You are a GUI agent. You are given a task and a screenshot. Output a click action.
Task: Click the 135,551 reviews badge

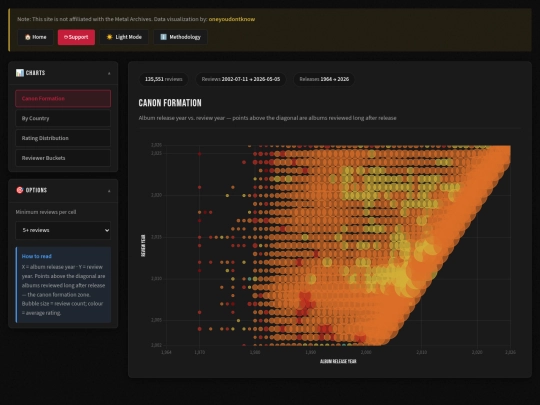164,79
